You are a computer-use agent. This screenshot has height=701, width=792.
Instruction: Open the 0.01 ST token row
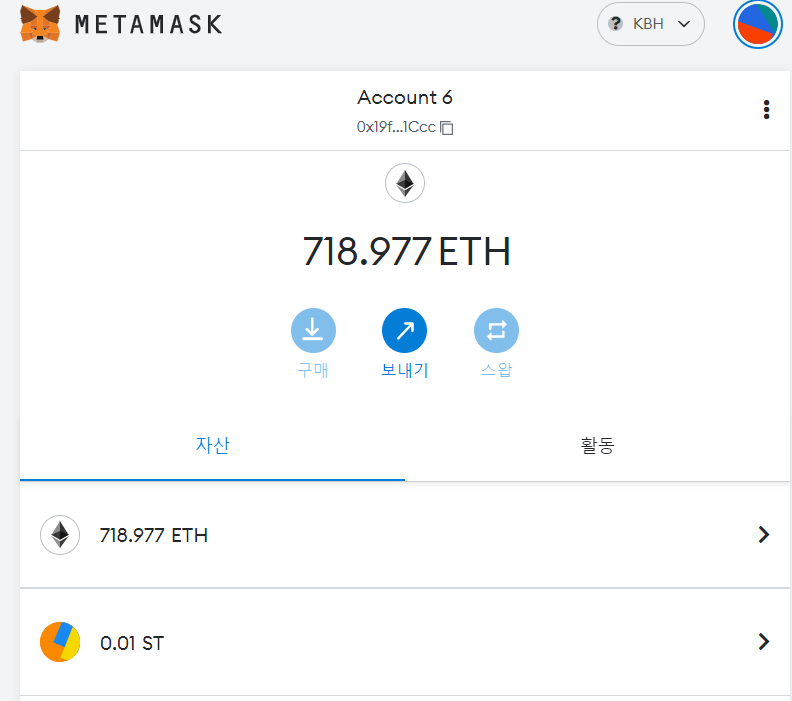coord(405,642)
